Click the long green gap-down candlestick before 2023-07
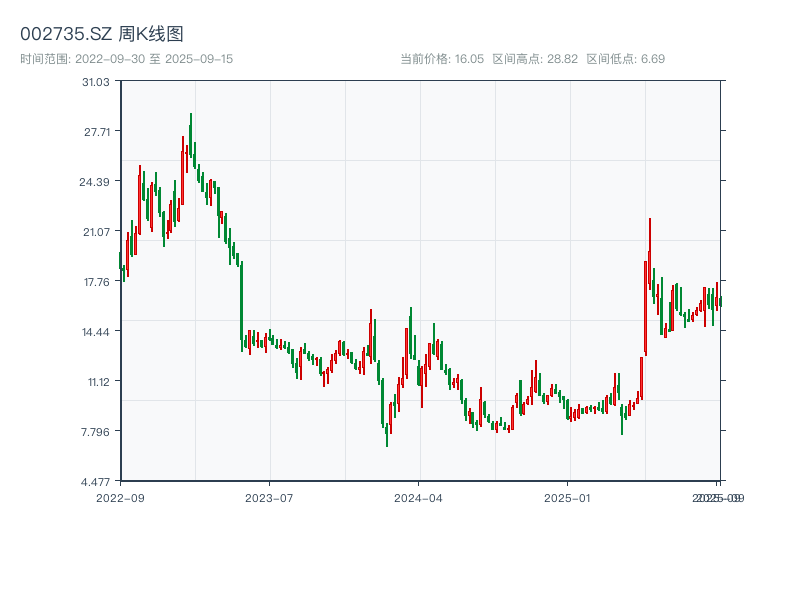The height and width of the screenshot is (600, 800). click(241, 306)
